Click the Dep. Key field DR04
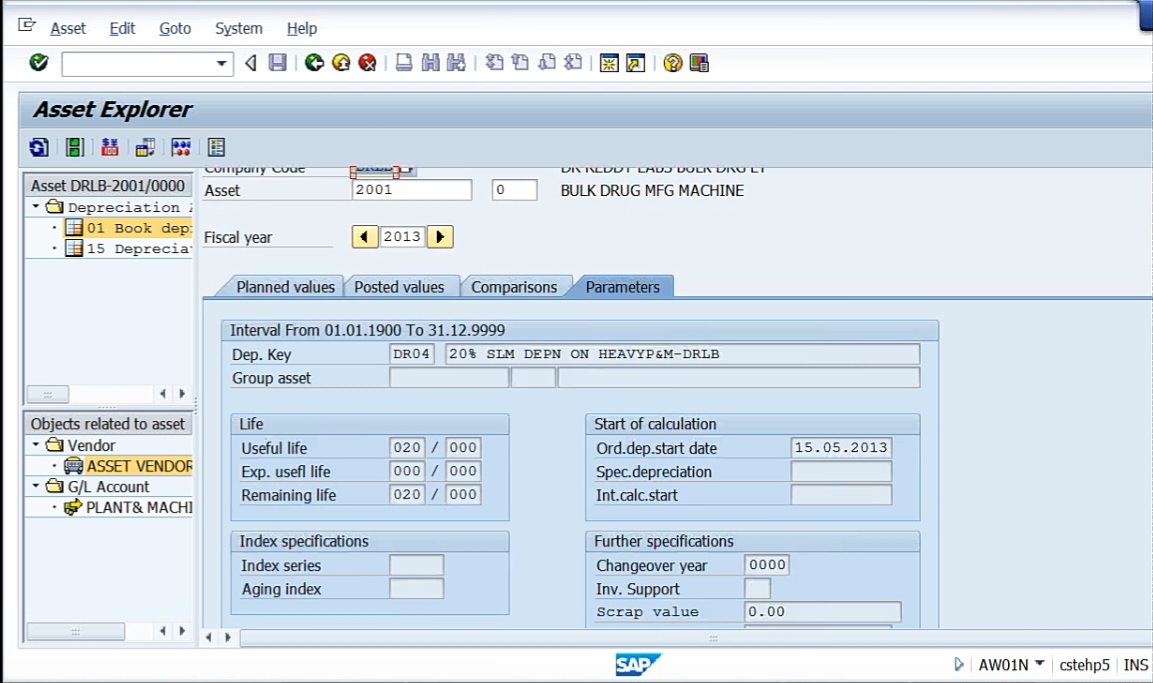Viewport: 1153px width, 683px height. (411, 354)
